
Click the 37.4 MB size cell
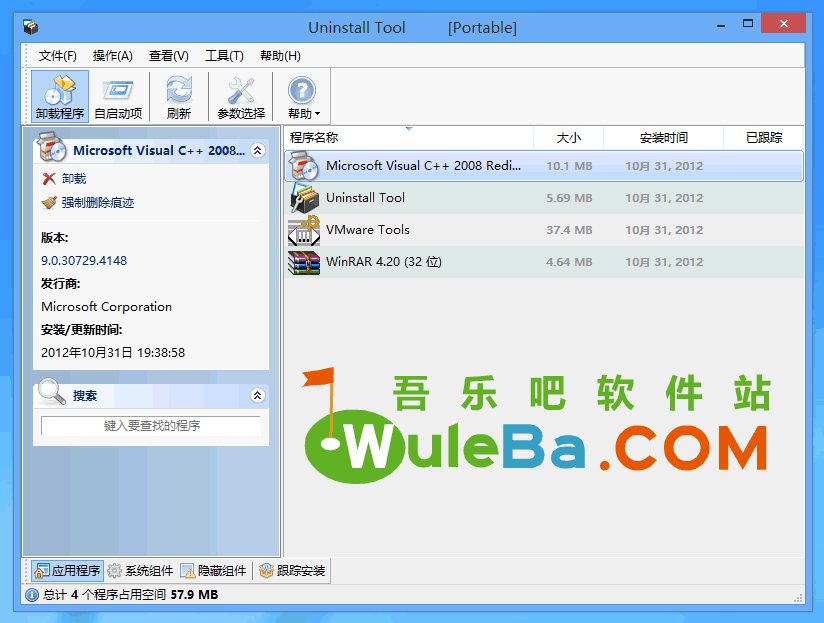569,230
